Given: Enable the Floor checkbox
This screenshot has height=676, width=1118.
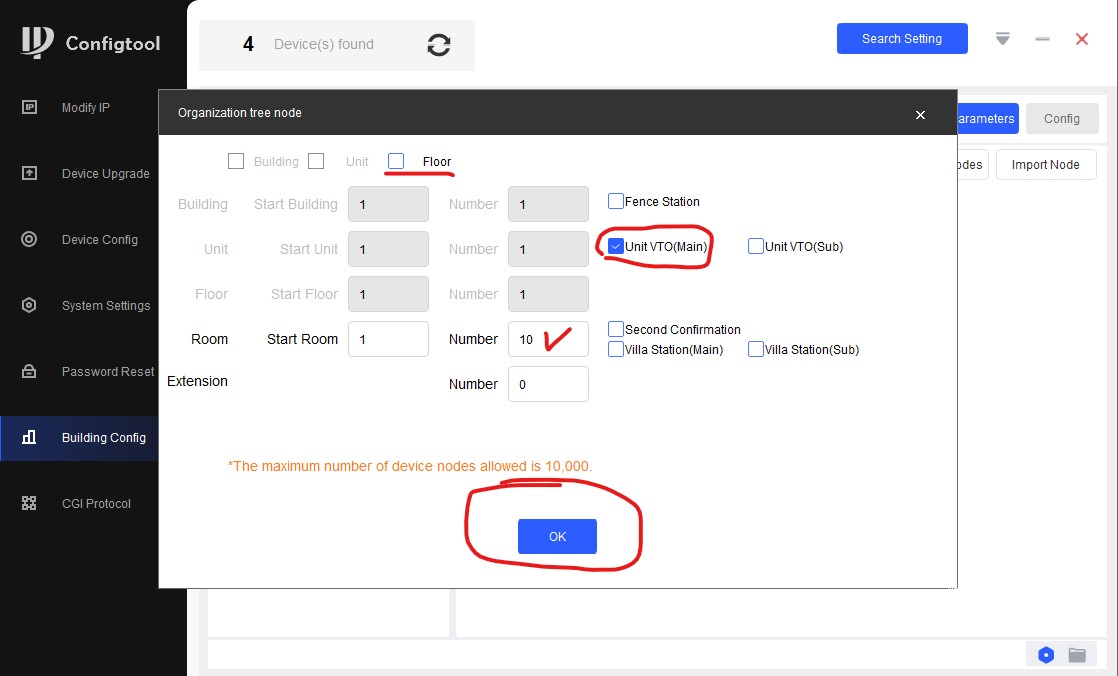Looking at the screenshot, I should click(x=396, y=161).
